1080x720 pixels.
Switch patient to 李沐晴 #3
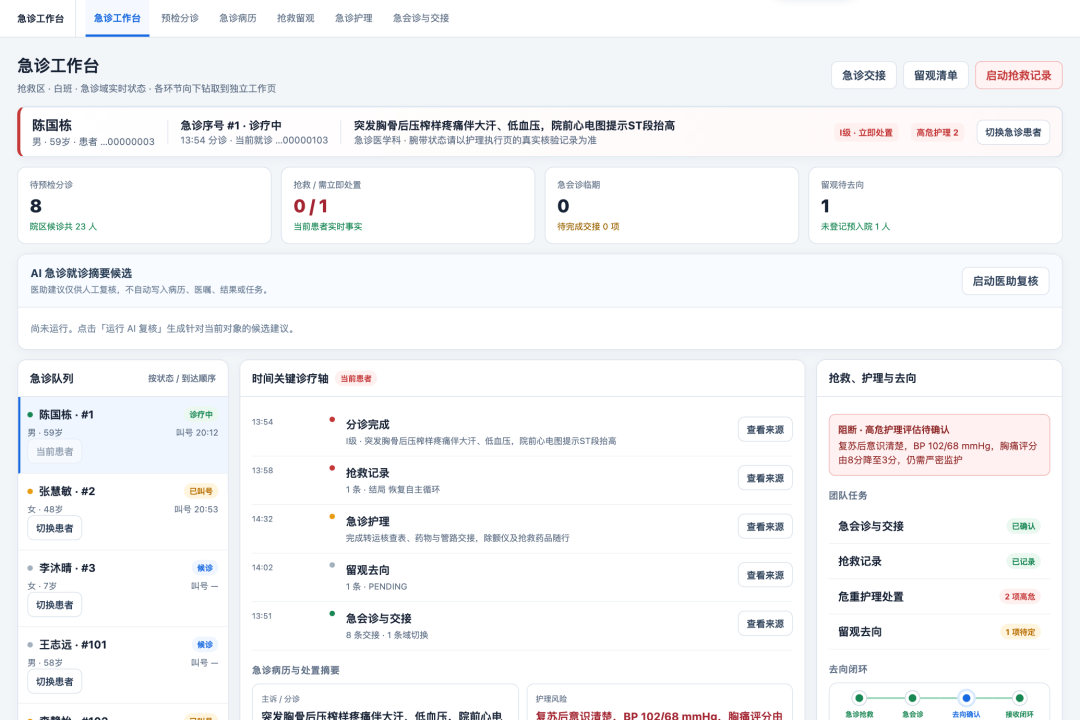coord(54,605)
